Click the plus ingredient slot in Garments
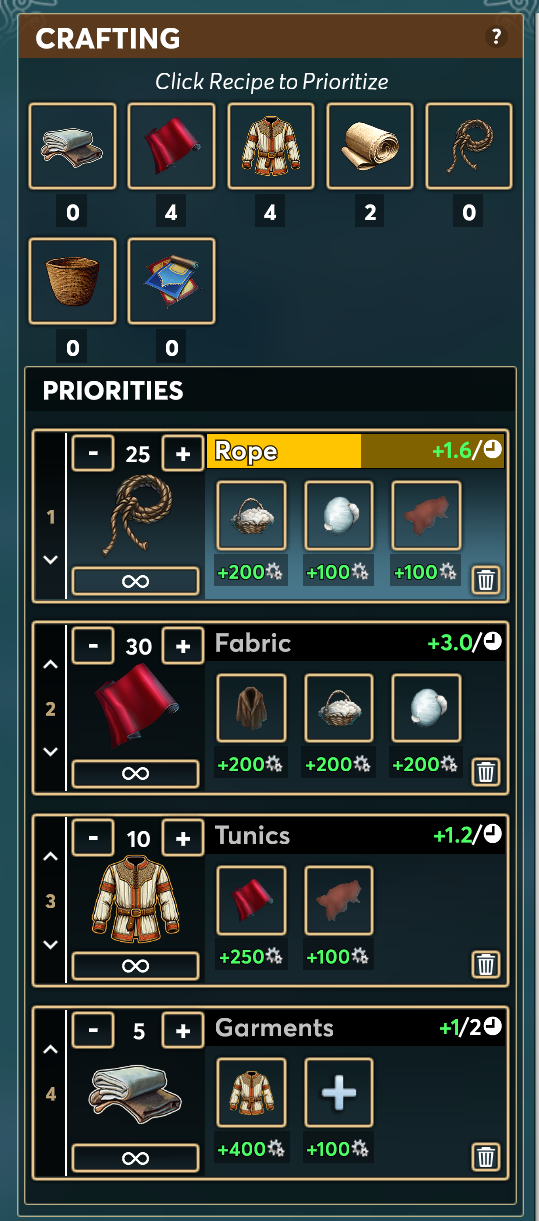The width and height of the screenshot is (539, 1221). point(339,1093)
